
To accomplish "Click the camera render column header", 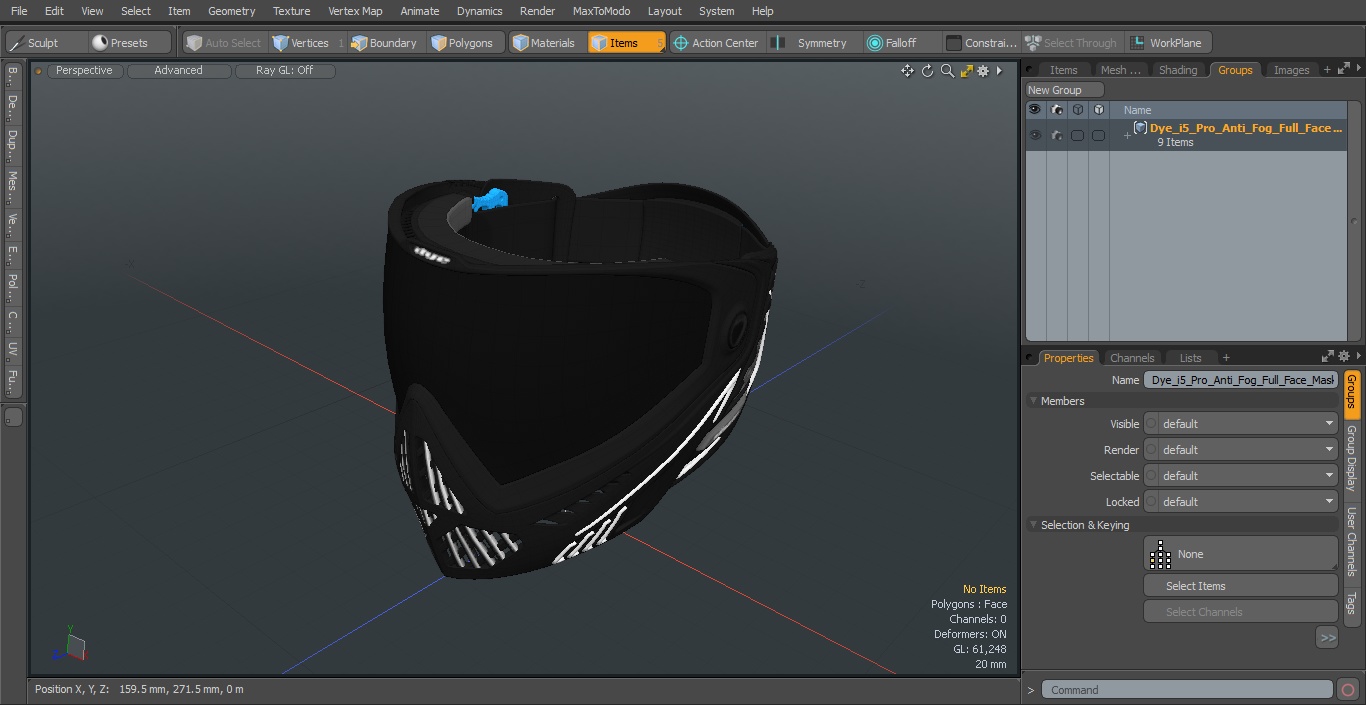I will pyautogui.click(x=1057, y=110).
